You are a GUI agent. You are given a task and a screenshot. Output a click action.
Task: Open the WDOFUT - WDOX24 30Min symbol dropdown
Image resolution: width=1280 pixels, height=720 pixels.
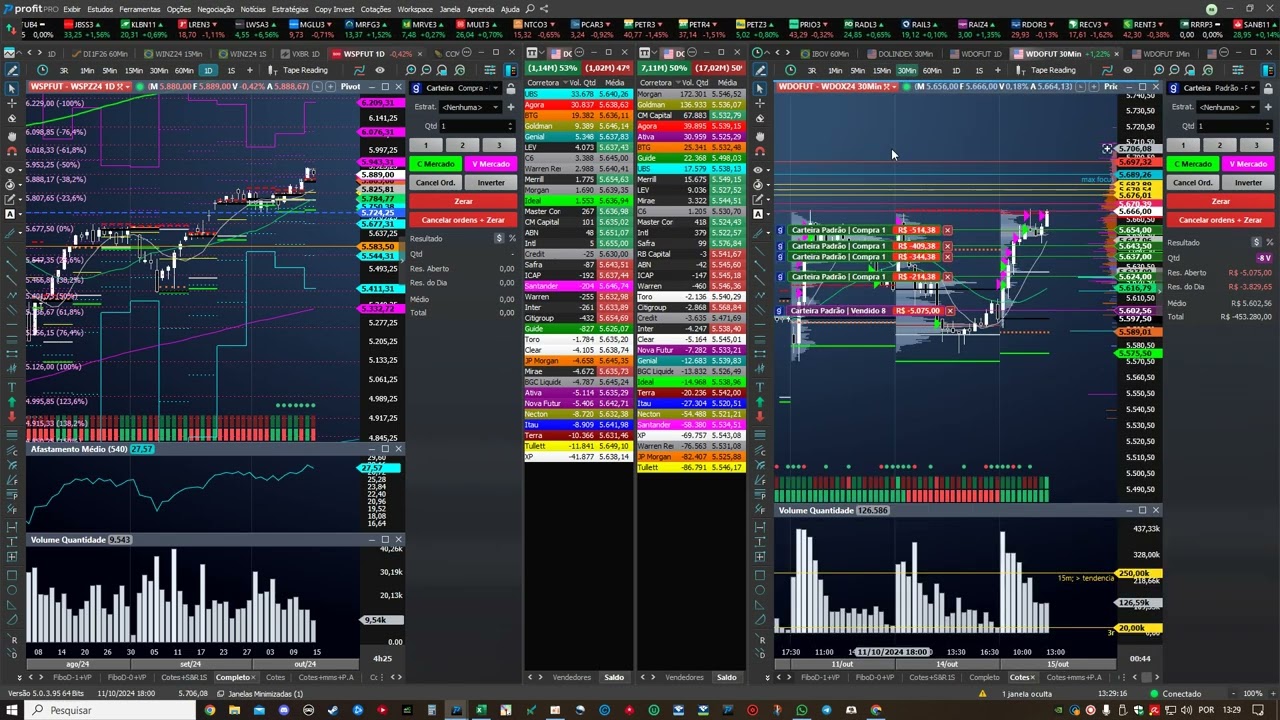[x=838, y=87]
